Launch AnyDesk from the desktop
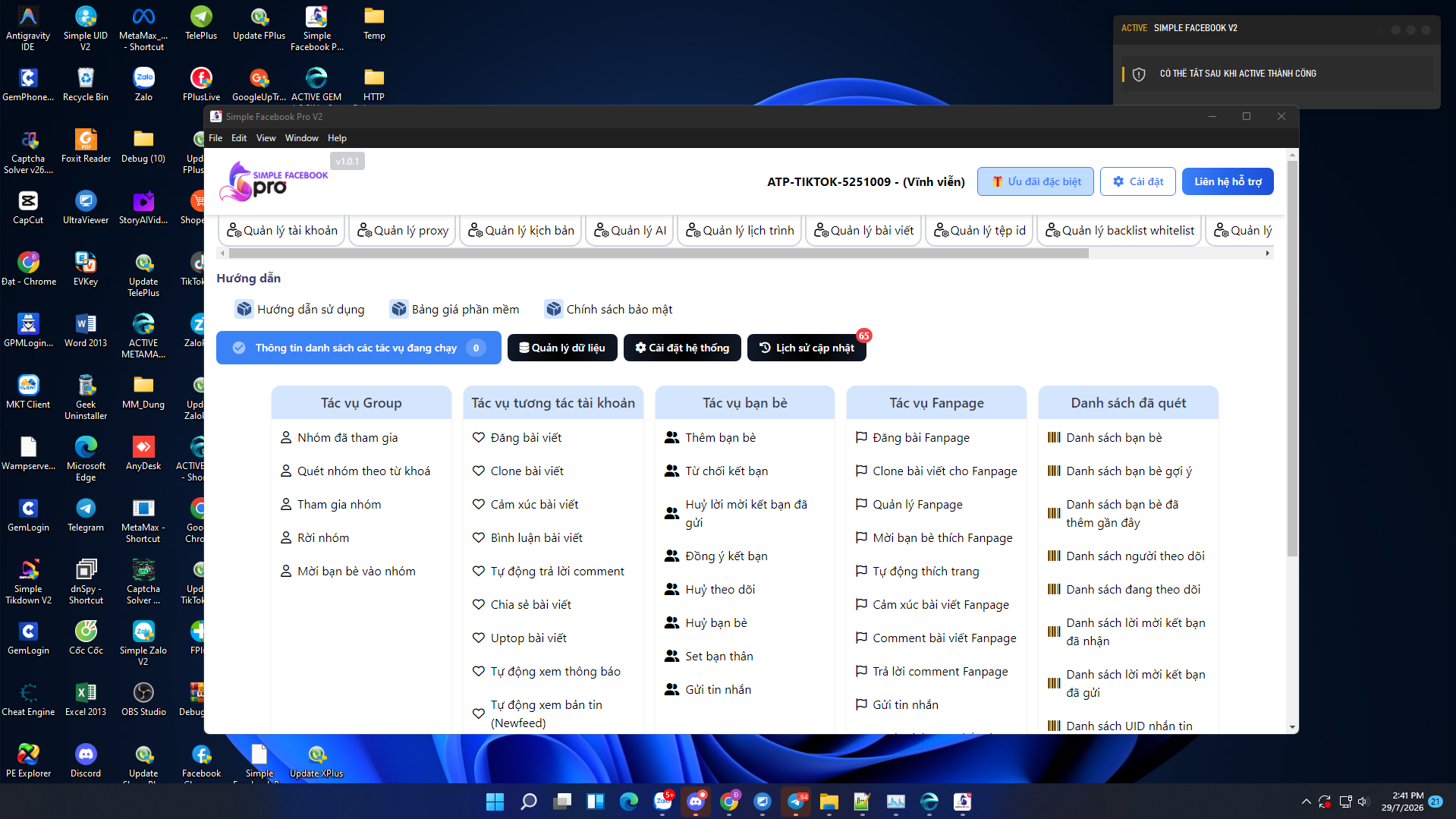The width and height of the screenshot is (1456, 819). pos(143,453)
